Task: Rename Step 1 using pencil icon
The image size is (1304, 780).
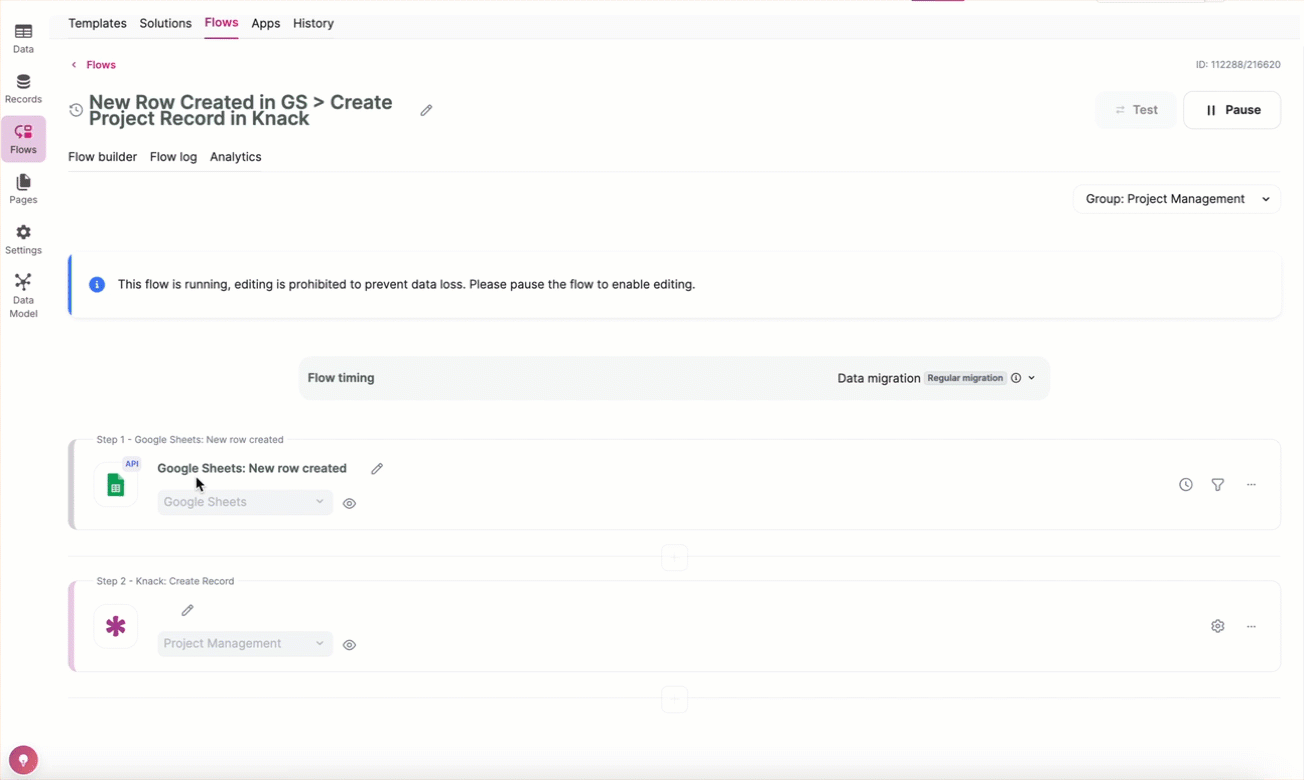Action: tap(377, 468)
